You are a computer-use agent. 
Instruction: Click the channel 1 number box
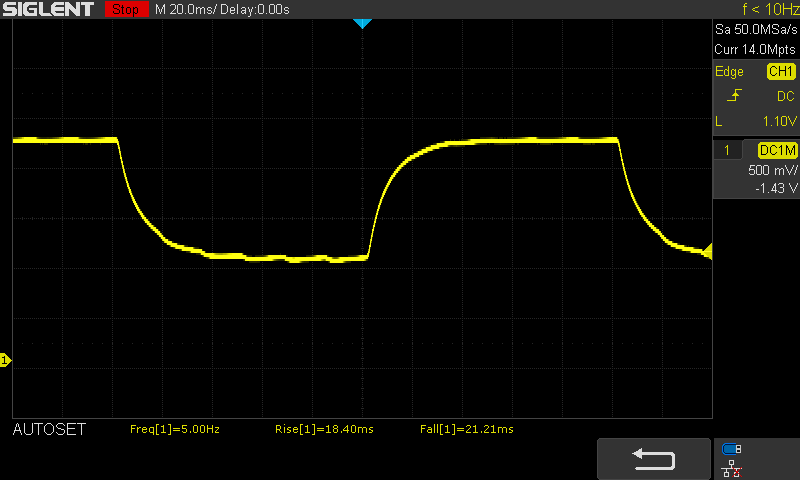pyautogui.click(x=727, y=150)
